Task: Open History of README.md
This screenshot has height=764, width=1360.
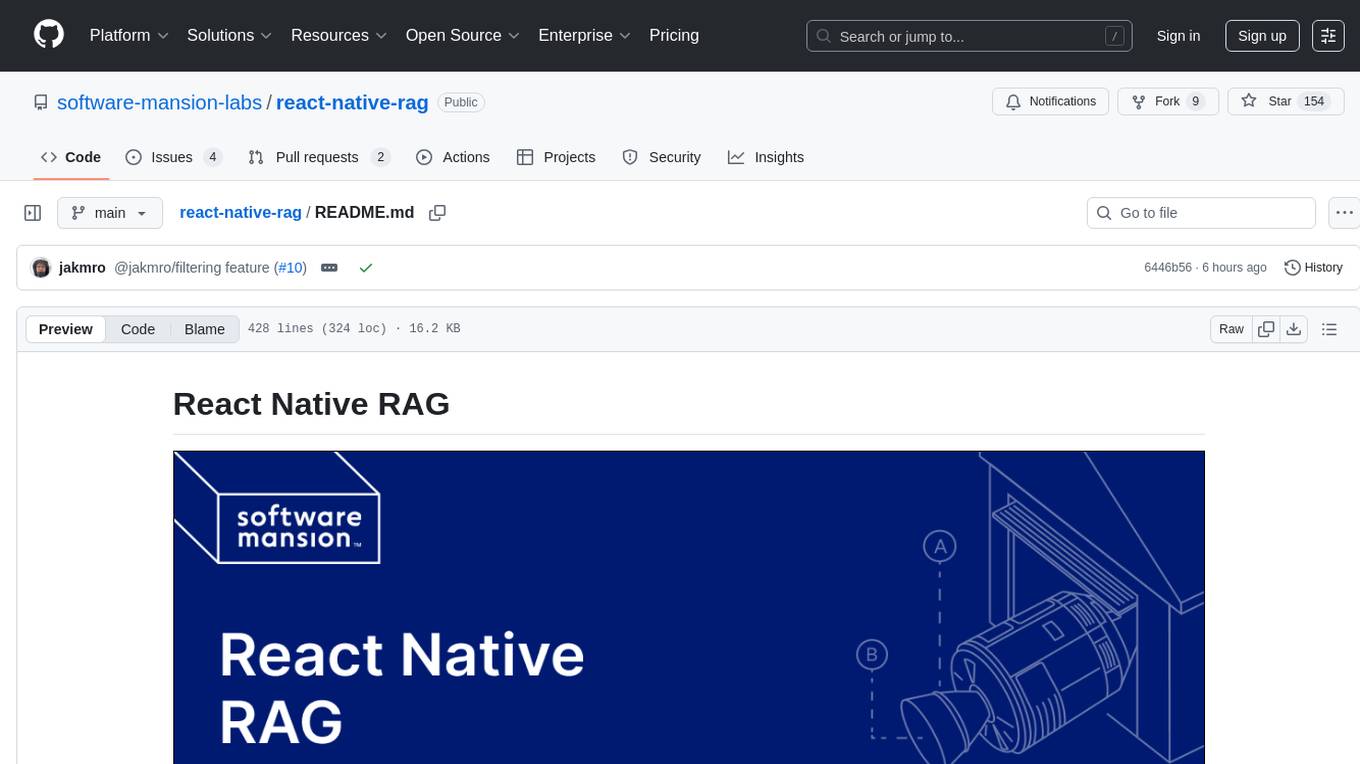Action: tap(1313, 268)
